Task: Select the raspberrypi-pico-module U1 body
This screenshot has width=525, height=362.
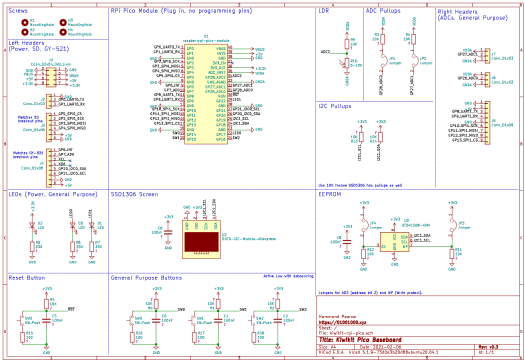Action: 206,94
